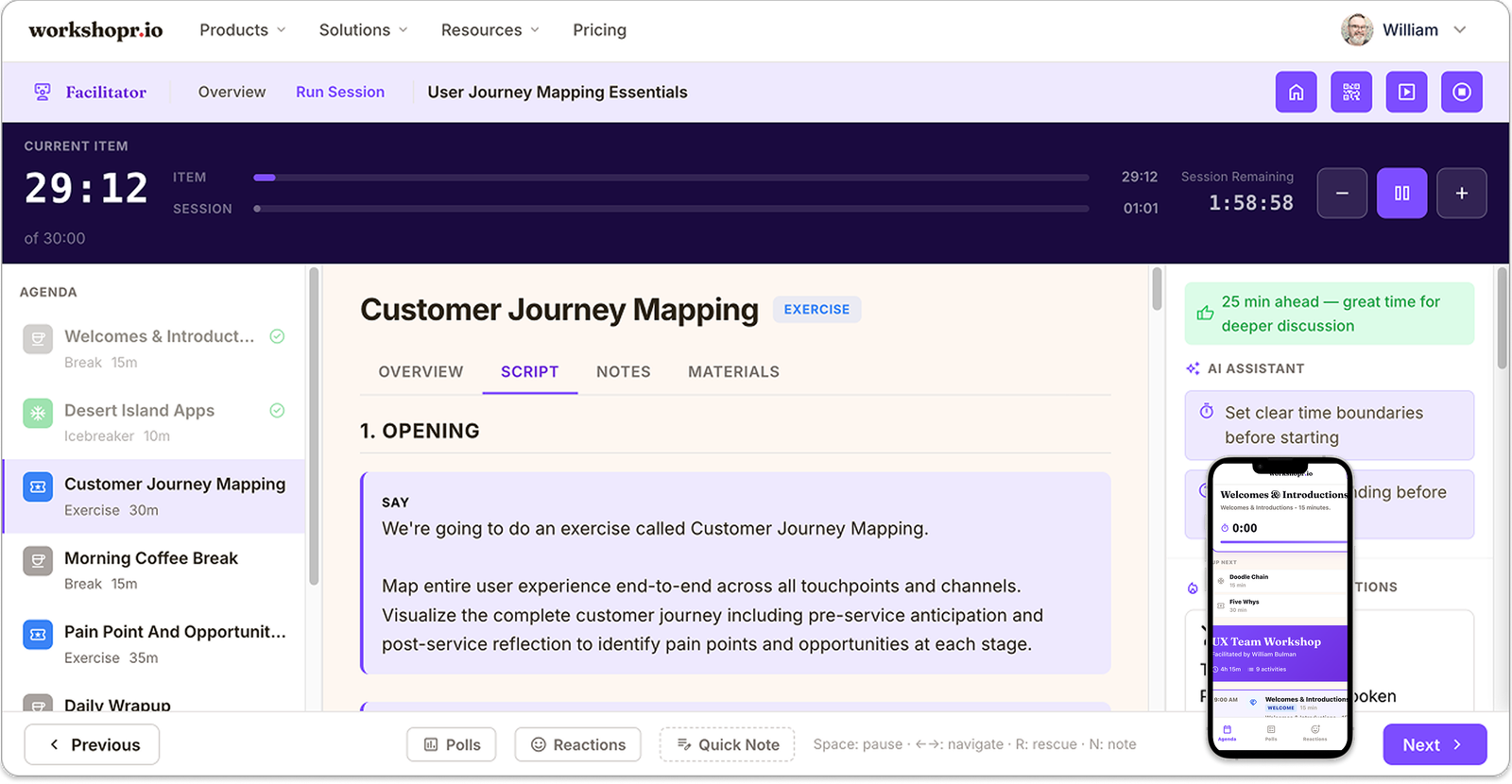Click the Customer Journey Mapping agenda icon
Image resolution: width=1512 pixels, height=784 pixels.
38,486
